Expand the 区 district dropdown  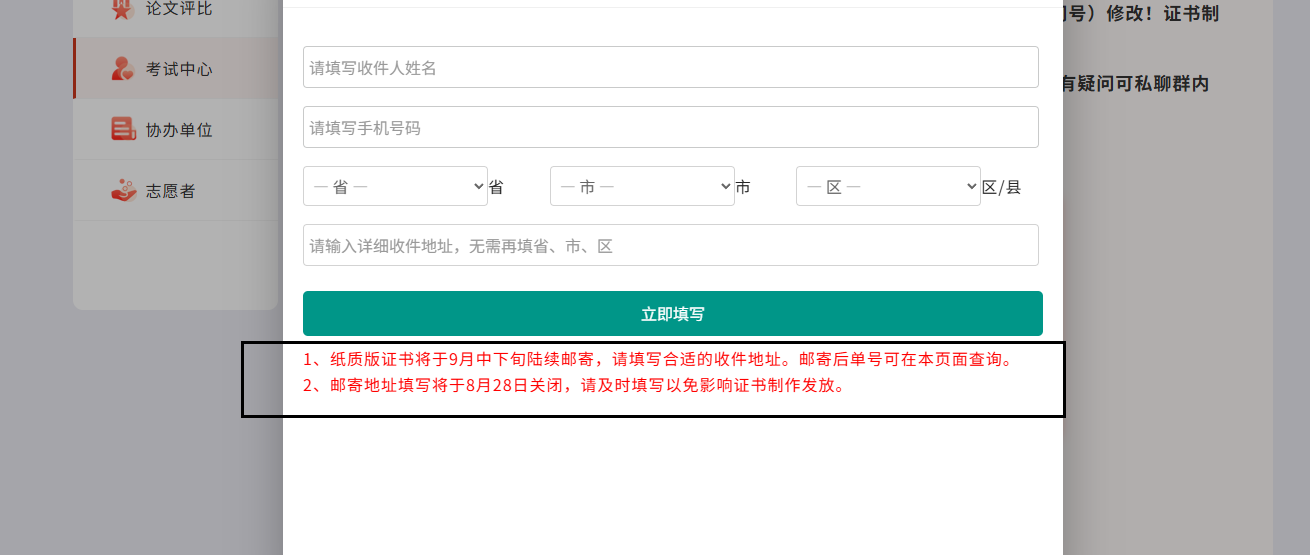[x=888, y=186]
